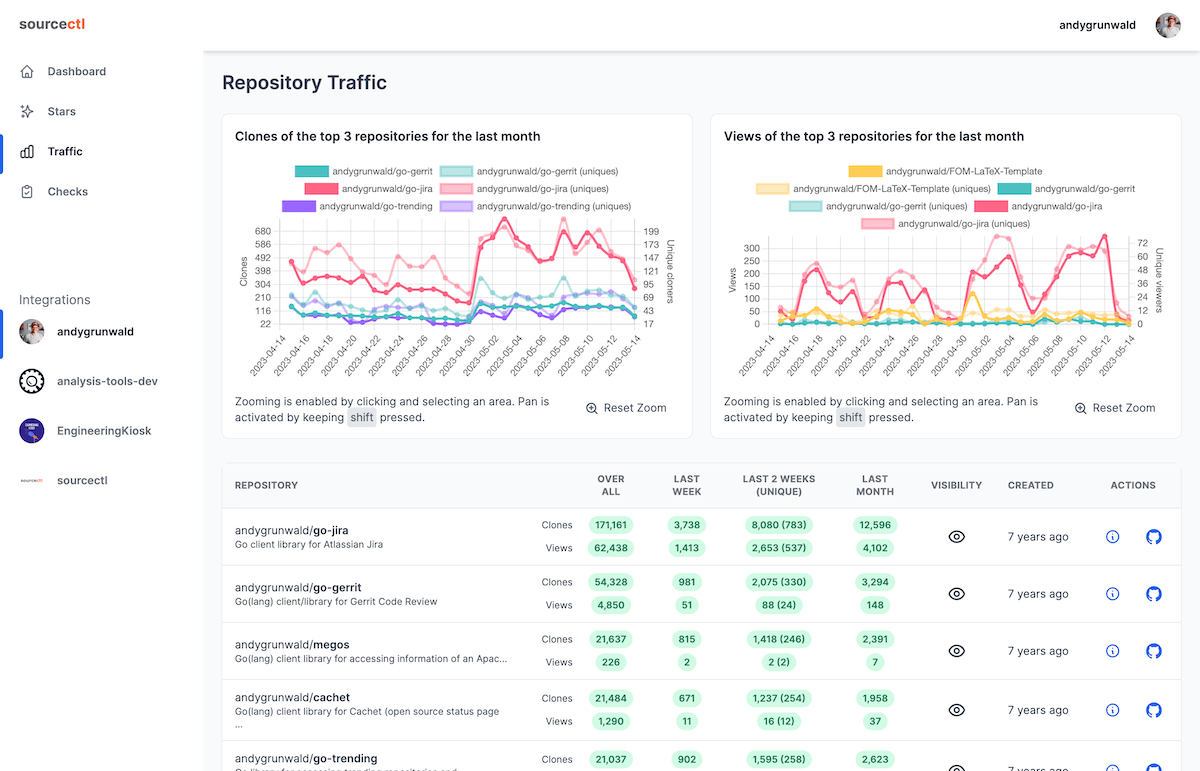Select the Checks icon in the sidebar
The width and height of the screenshot is (1200, 771).
[x=26, y=191]
